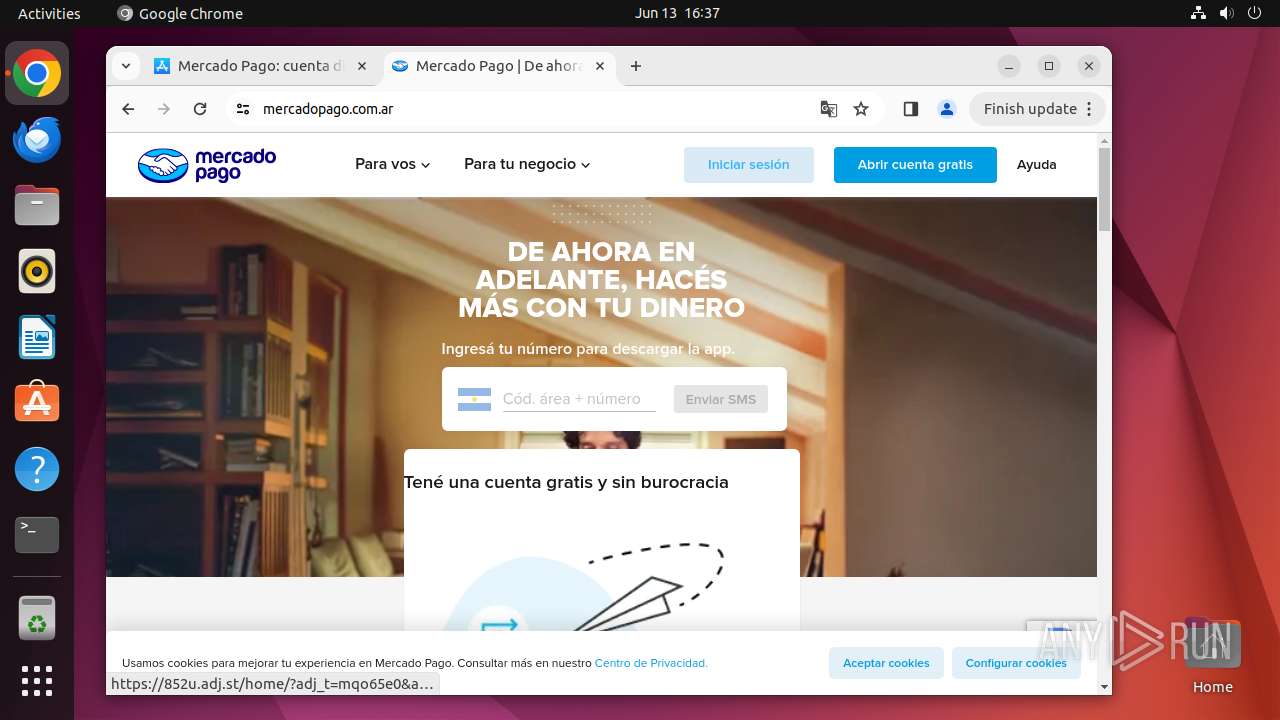Expand the 'Para vos' menu
Viewport: 1280px width, 720px height.
(393, 164)
